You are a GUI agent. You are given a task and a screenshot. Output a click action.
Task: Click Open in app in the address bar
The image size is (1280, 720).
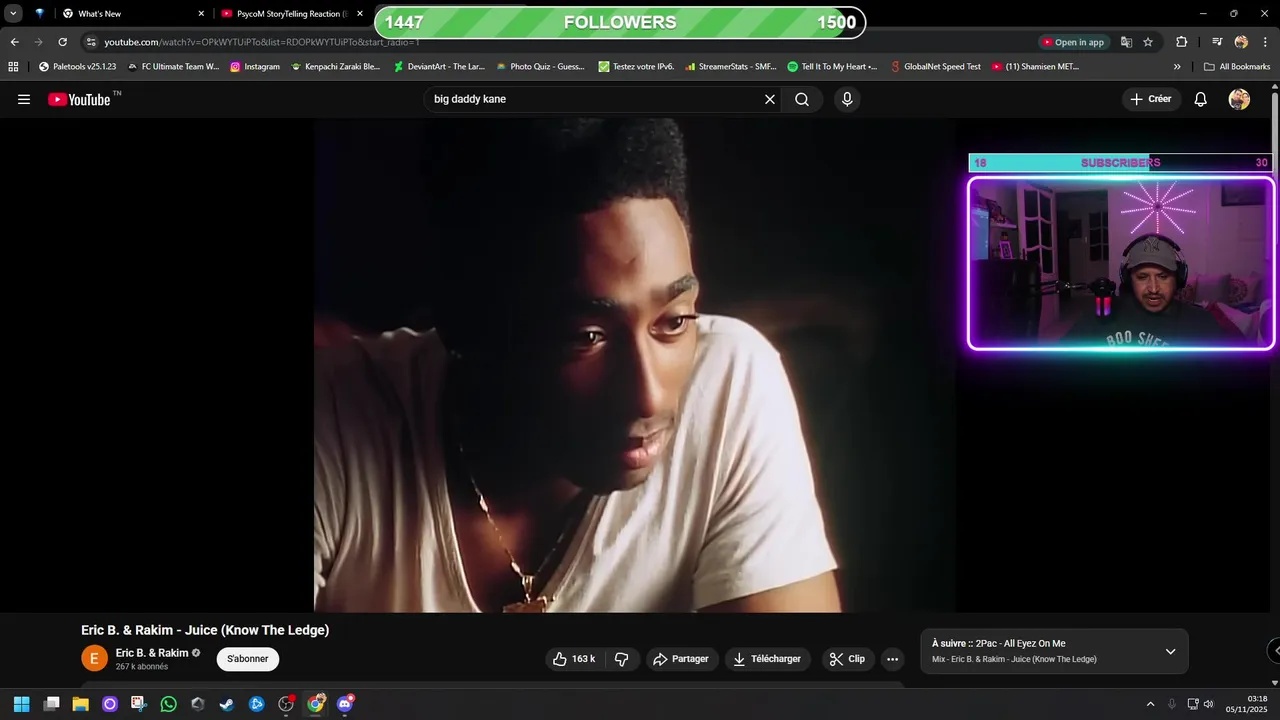pos(1074,42)
